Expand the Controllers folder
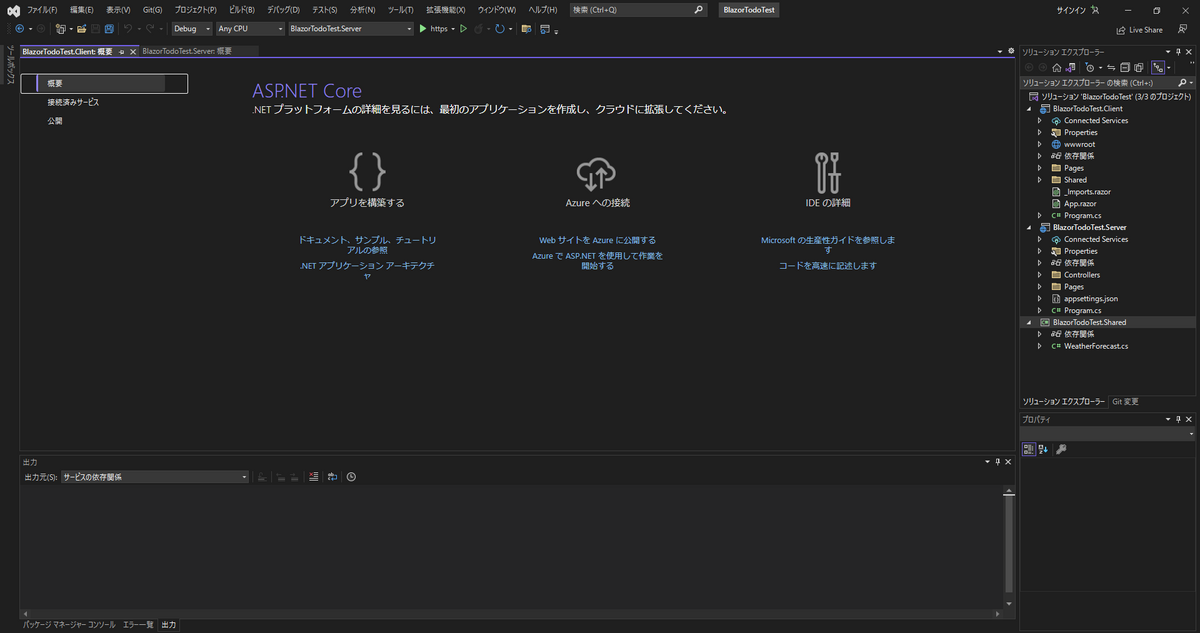Image resolution: width=1200 pixels, height=633 pixels. pyautogui.click(x=1040, y=275)
